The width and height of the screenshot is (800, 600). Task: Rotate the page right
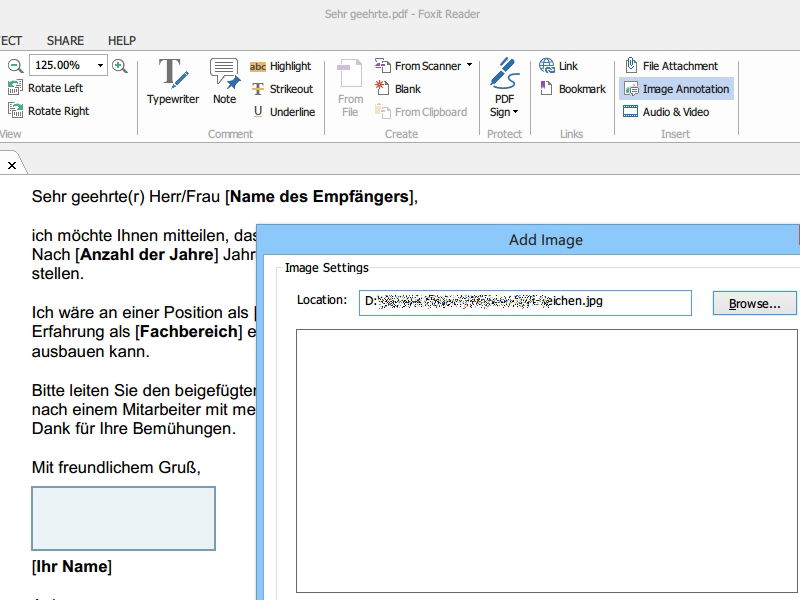[x=48, y=111]
